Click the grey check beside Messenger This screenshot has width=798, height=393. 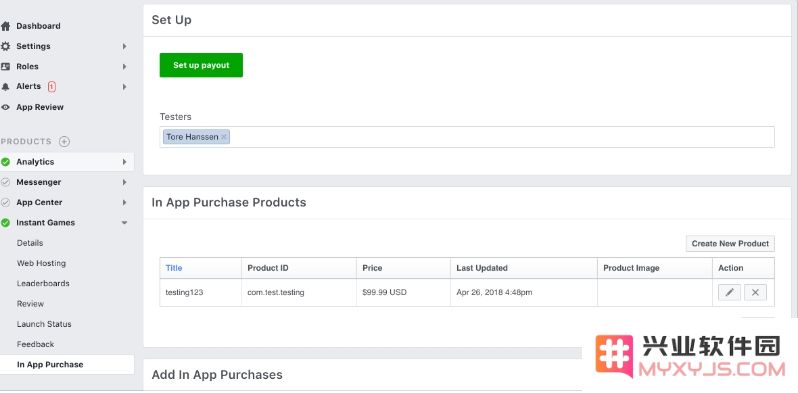5,182
